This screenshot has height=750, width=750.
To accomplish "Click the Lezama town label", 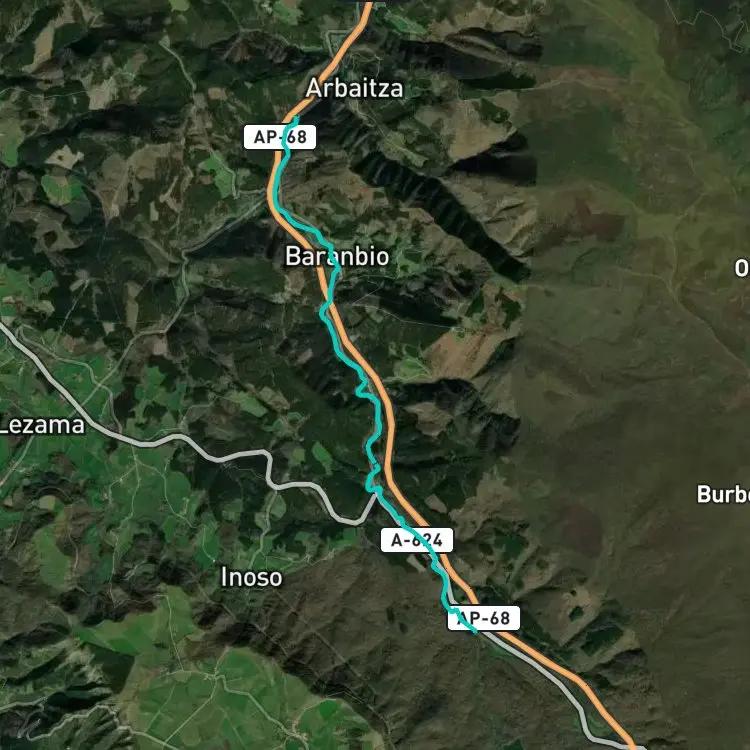I will pos(42,425).
